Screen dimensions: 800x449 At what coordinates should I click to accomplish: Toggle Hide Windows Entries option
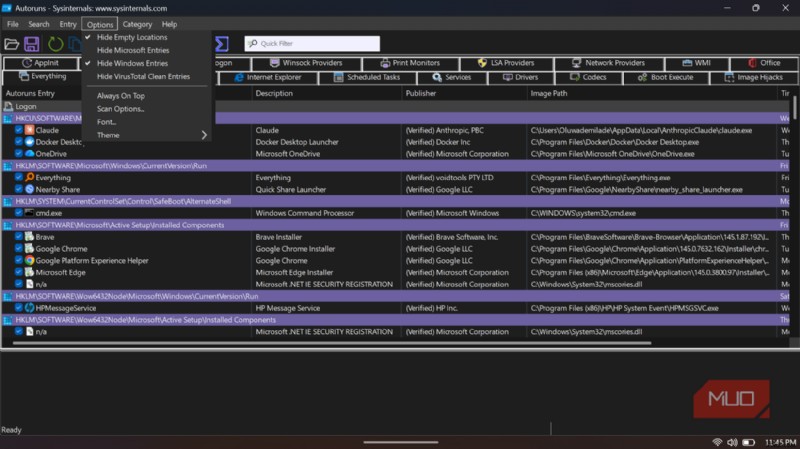[x=146, y=63]
